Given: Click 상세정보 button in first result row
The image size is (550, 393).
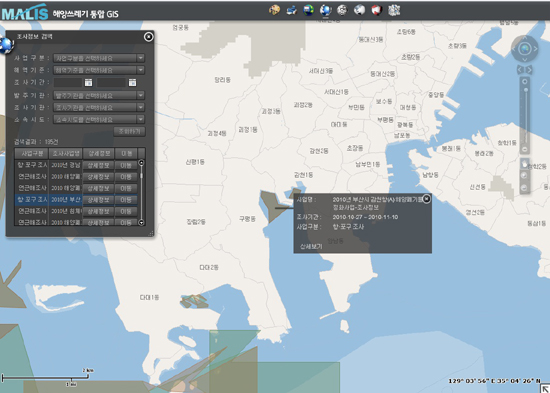Looking at the screenshot, I should pyautogui.click(x=99, y=165).
